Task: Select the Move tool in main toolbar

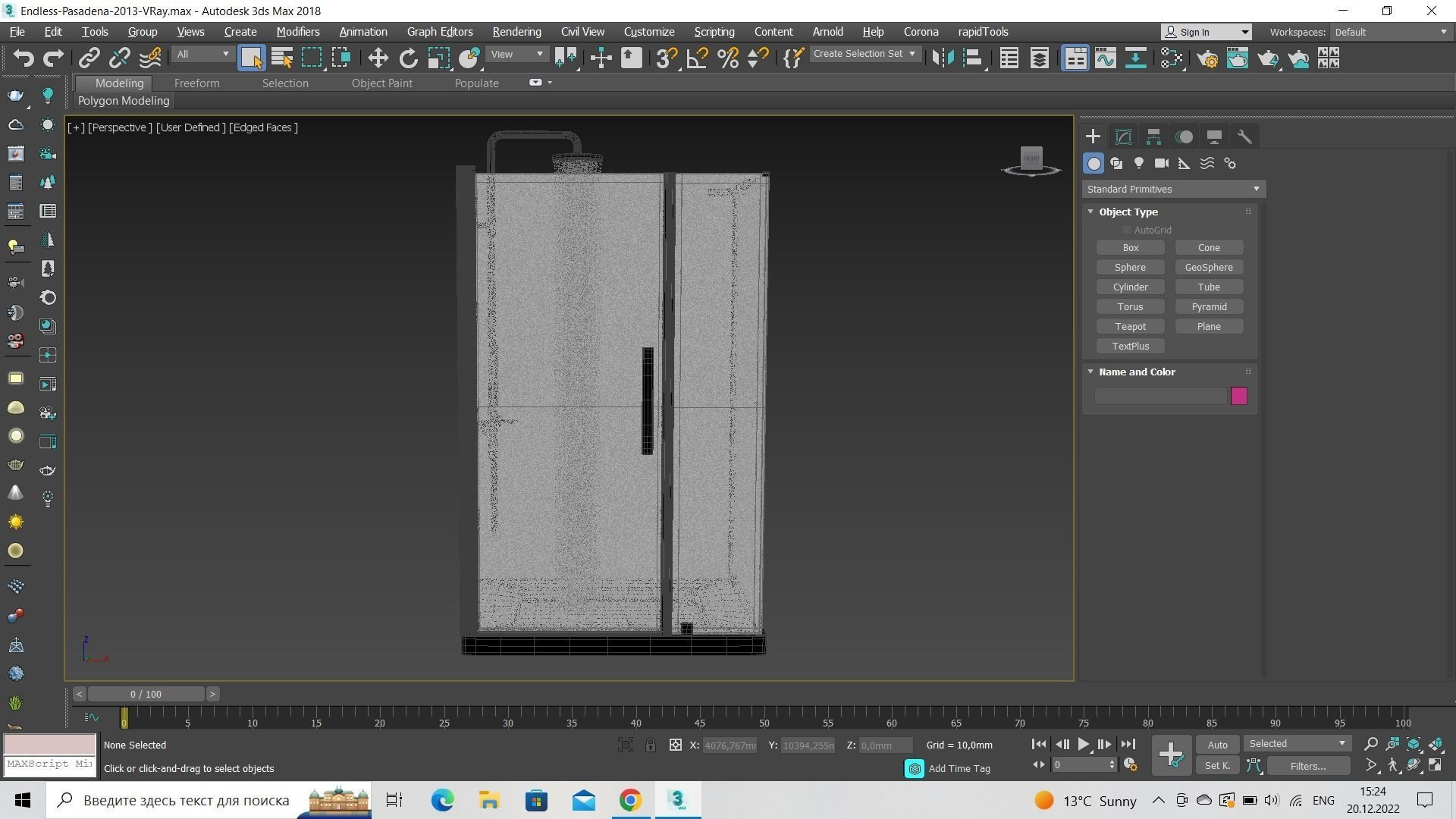Action: tap(378, 58)
